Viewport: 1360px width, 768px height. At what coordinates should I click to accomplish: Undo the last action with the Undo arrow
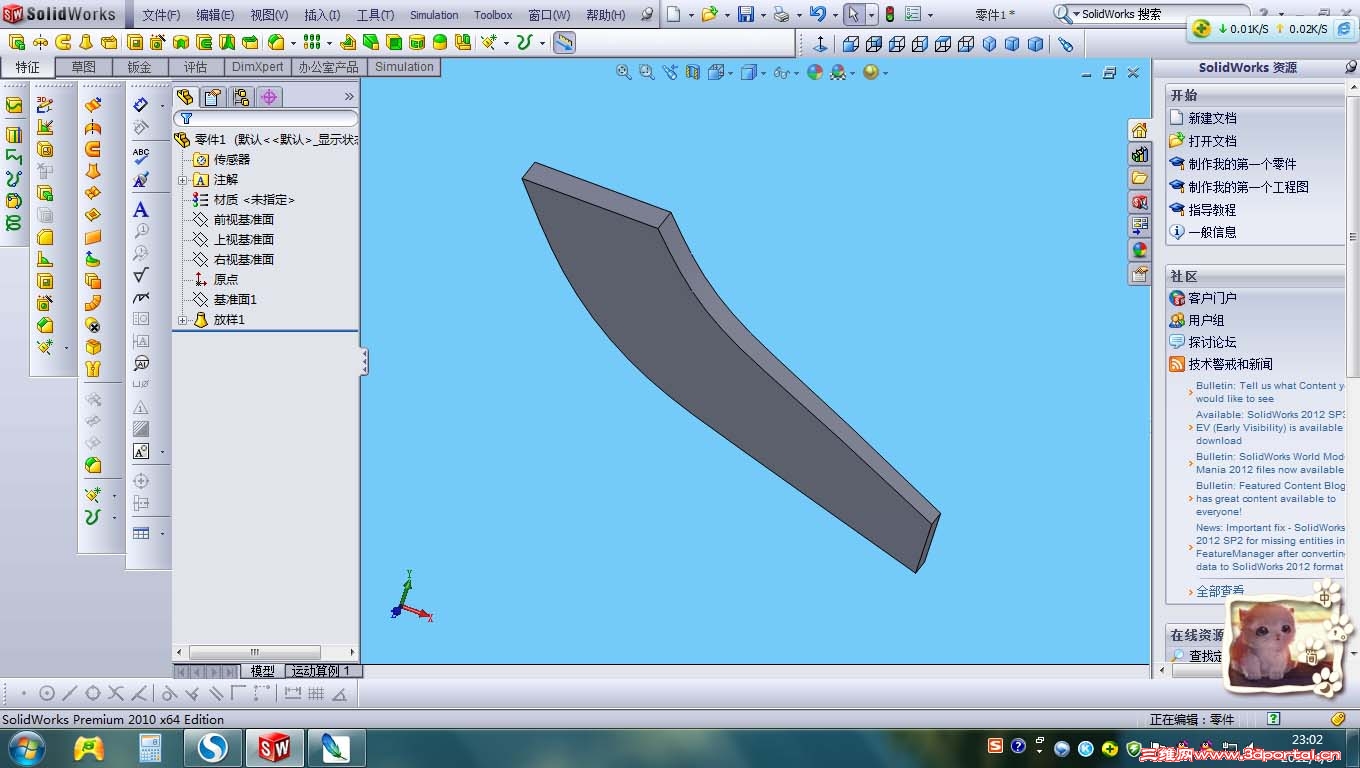click(x=817, y=14)
